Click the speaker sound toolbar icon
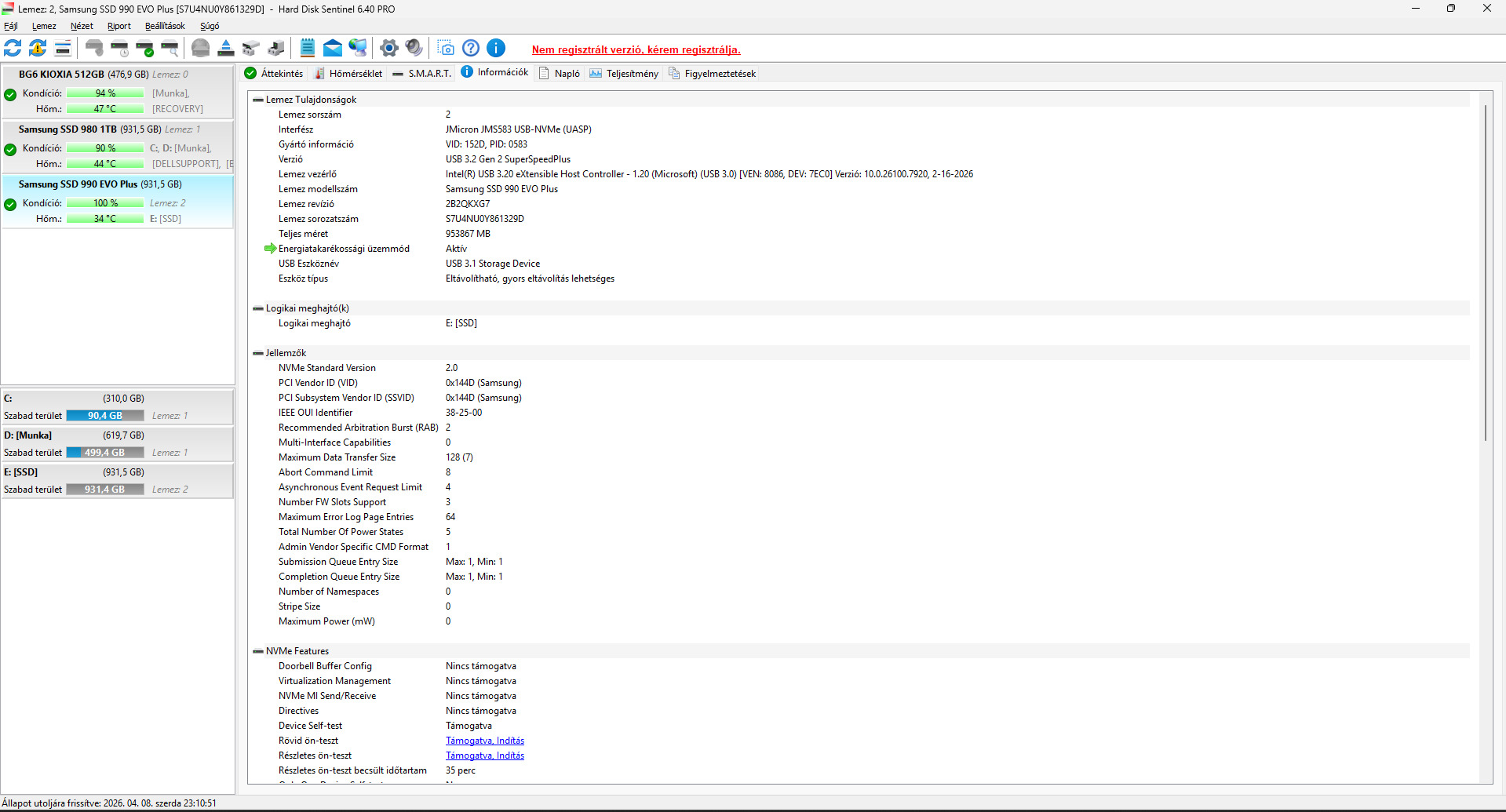1506x812 pixels. (x=414, y=48)
